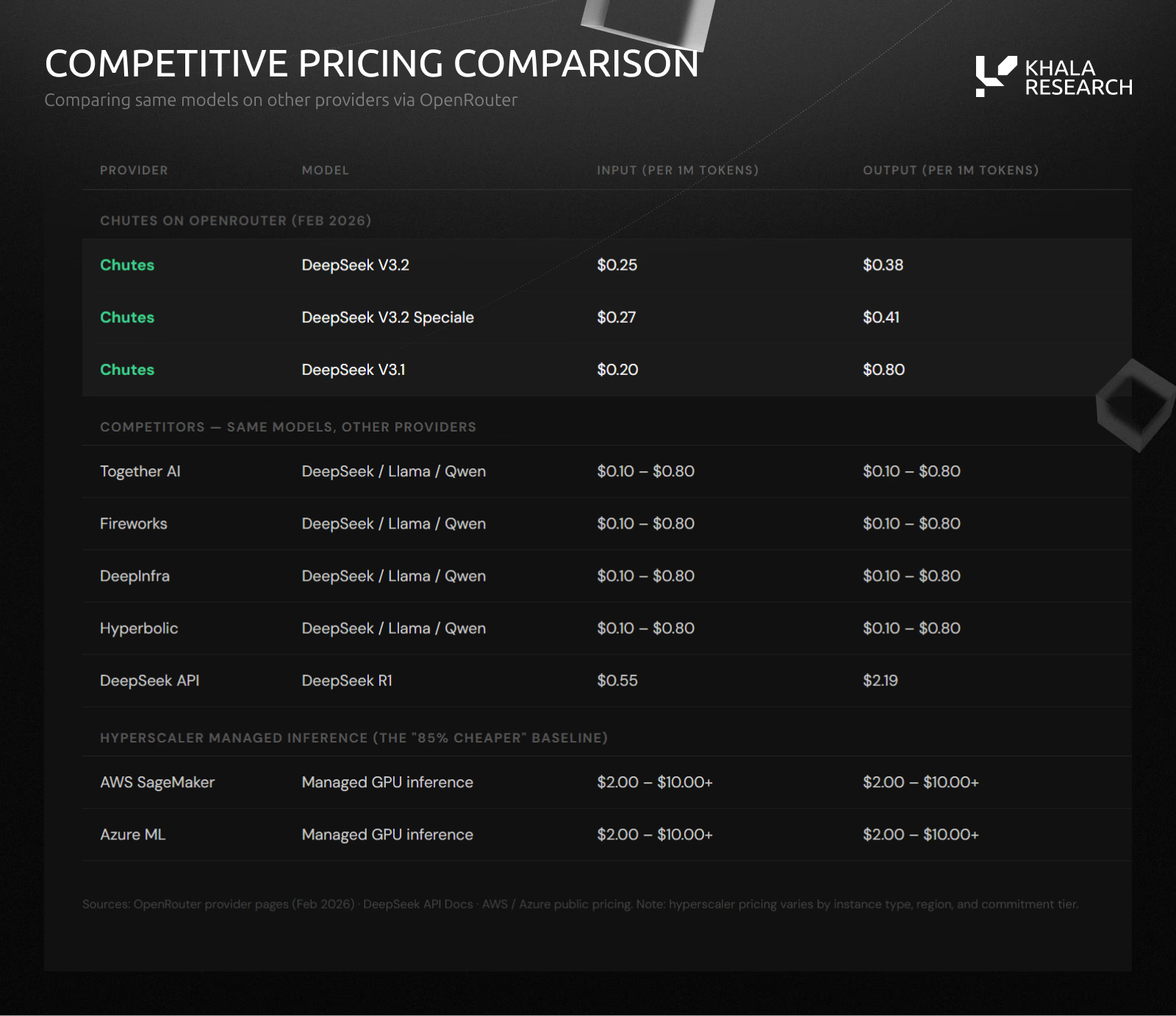Screen dimensions: 1176x1016
Task: Click the gray square shape above the title
Action: 648,22
